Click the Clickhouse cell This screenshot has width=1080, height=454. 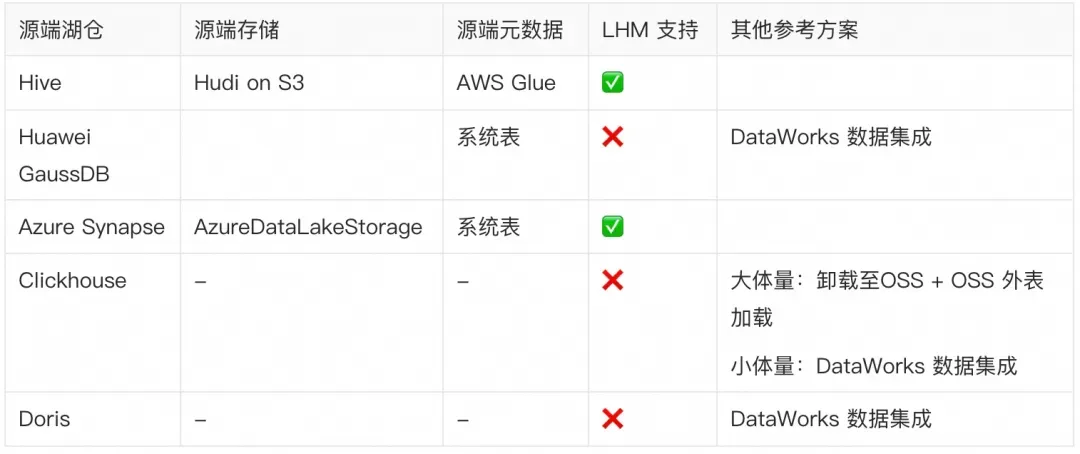click(72, 281)
